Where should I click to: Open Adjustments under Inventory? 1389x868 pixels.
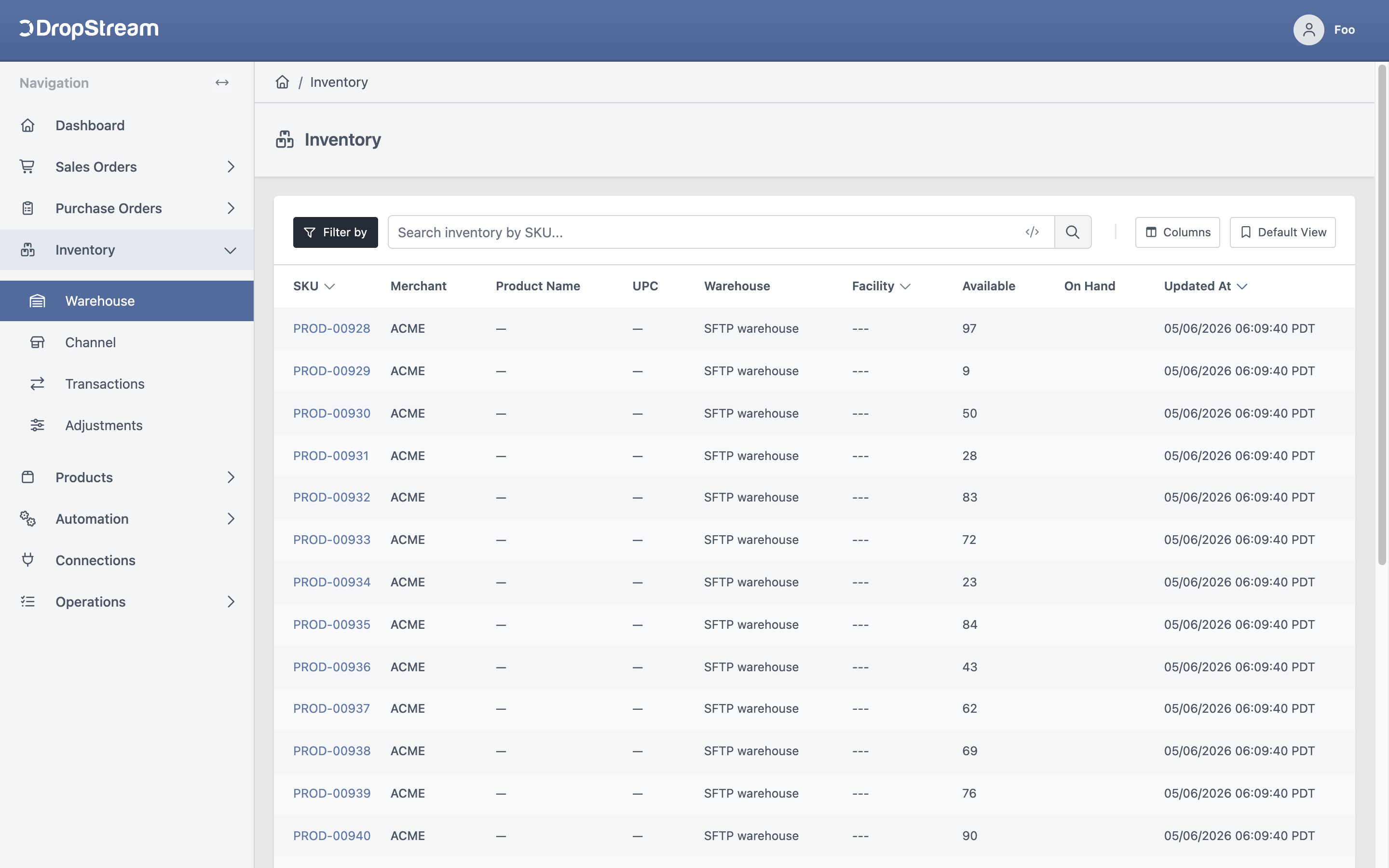pyautogui.click(x=127, y=425)
